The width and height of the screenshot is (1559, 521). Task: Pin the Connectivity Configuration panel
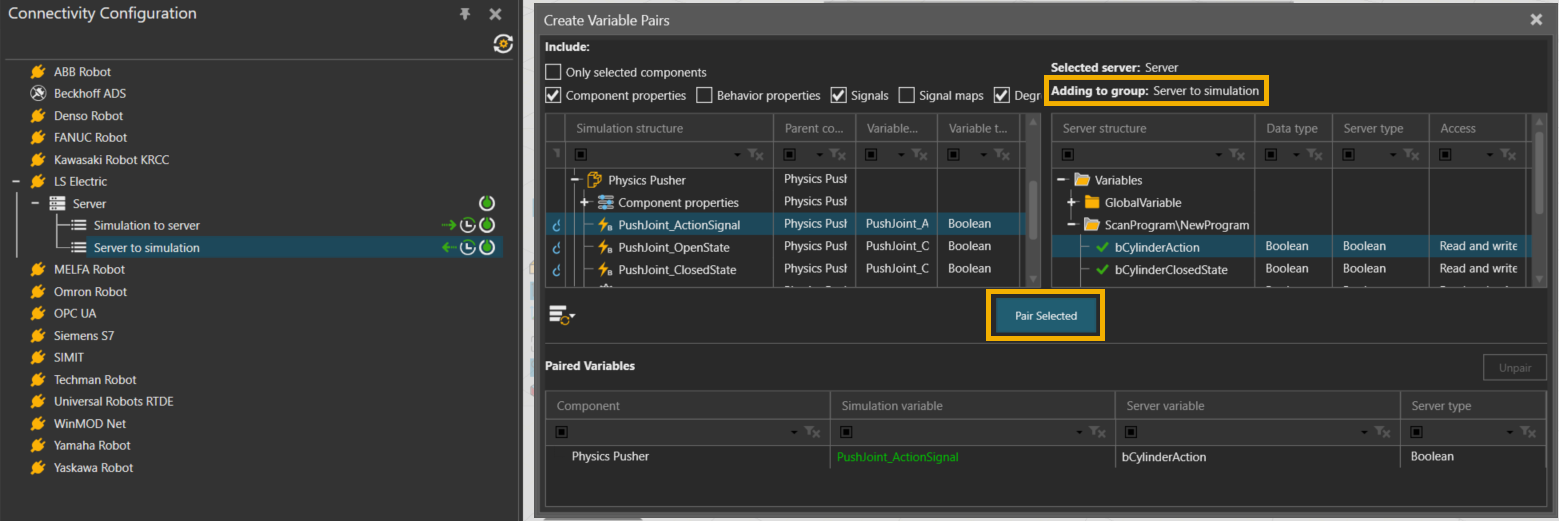click(x=465, y=14)
